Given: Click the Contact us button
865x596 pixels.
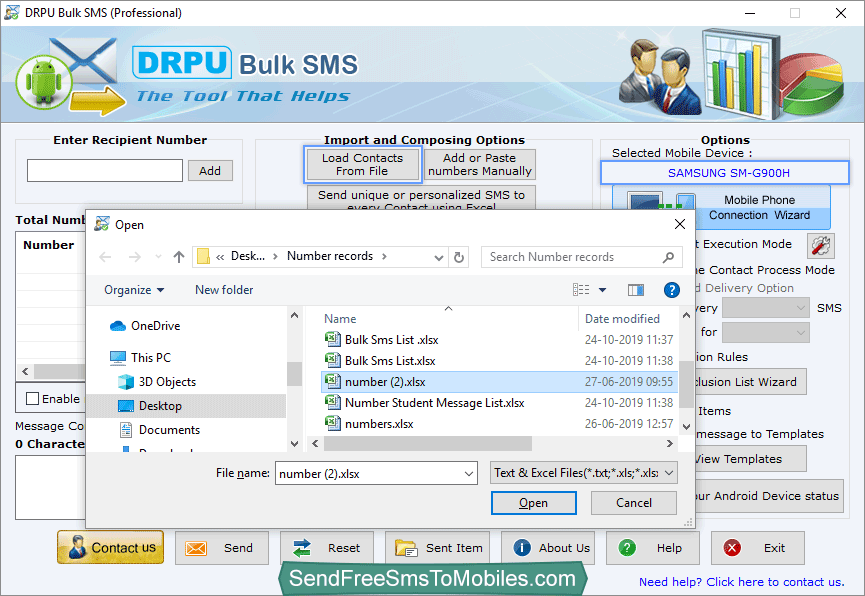Looking at the screenshot, I should coord(110,547).
